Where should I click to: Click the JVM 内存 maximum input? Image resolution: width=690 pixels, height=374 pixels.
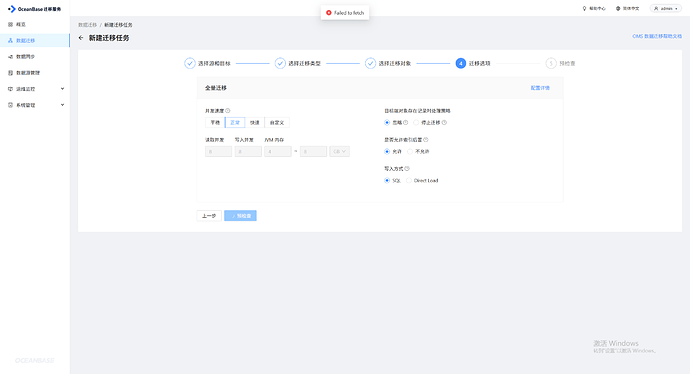click(313, 151)
